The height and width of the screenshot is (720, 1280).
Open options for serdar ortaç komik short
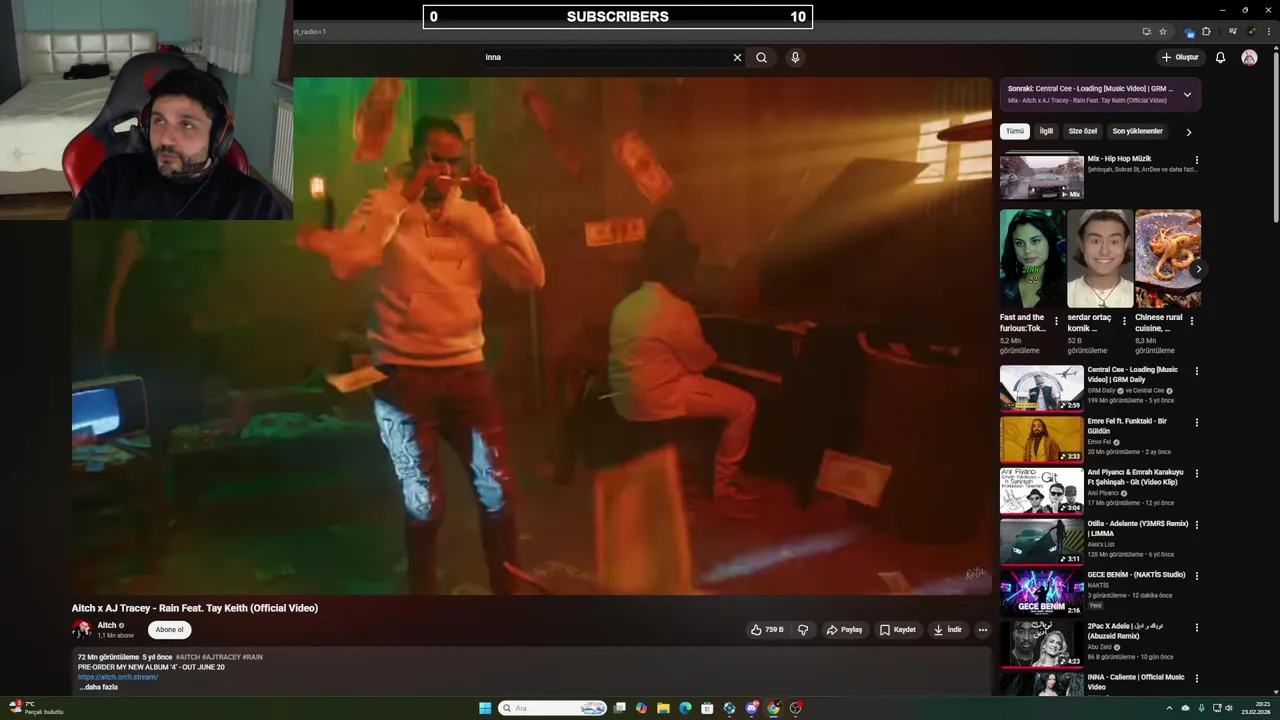pyautogui.click(x=1124, y=321)
